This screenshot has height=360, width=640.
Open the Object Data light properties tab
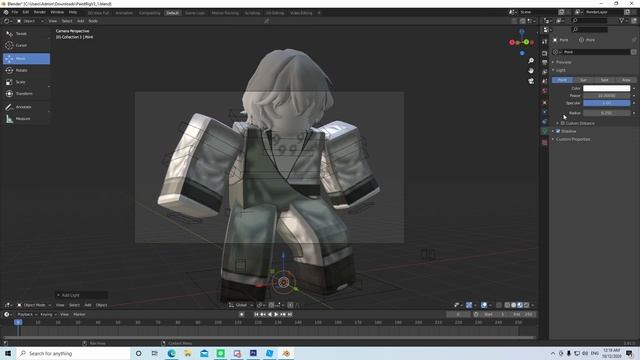pos(544,131)
